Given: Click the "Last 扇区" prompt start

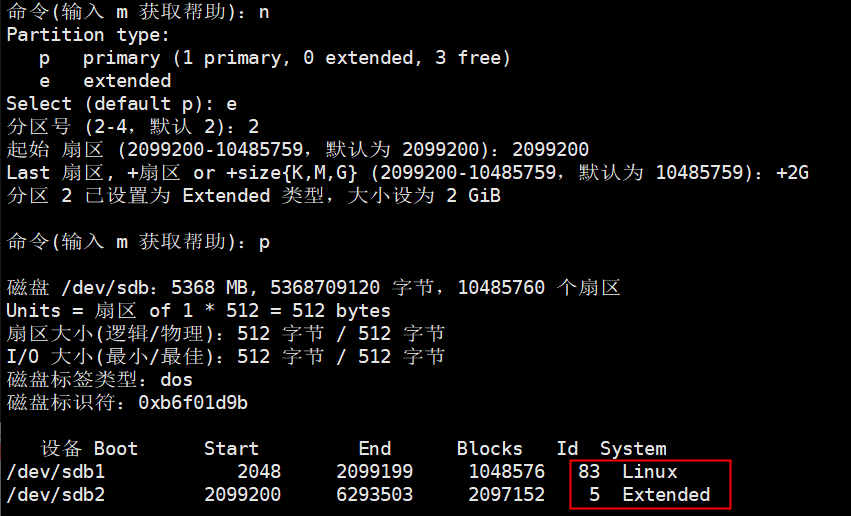Looking at the screenshot, I should tap(55, 173).
